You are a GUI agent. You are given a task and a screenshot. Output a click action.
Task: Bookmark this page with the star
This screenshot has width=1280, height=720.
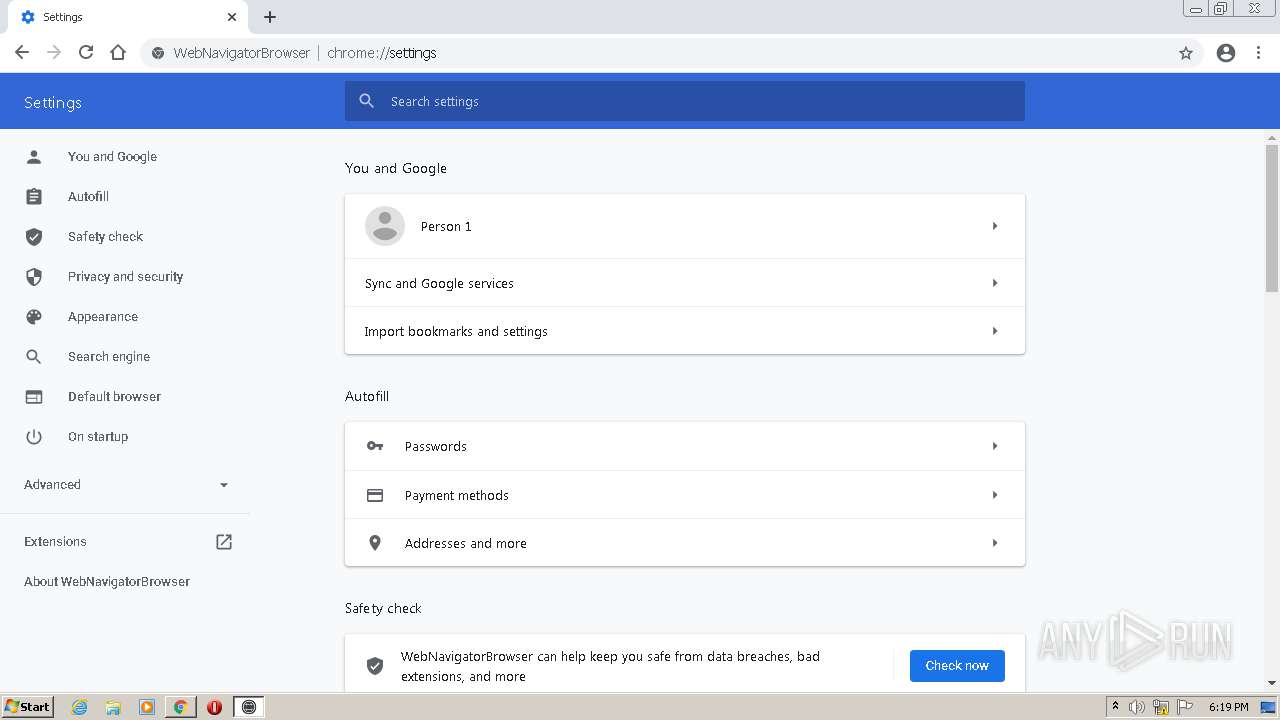pyautogui.click(x=1186, y=53)
